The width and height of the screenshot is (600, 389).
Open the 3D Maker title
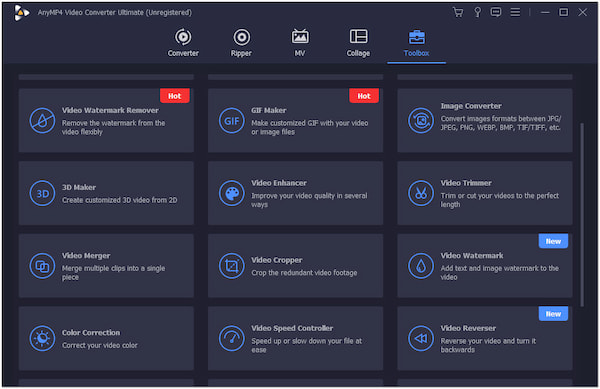point(79,187)
